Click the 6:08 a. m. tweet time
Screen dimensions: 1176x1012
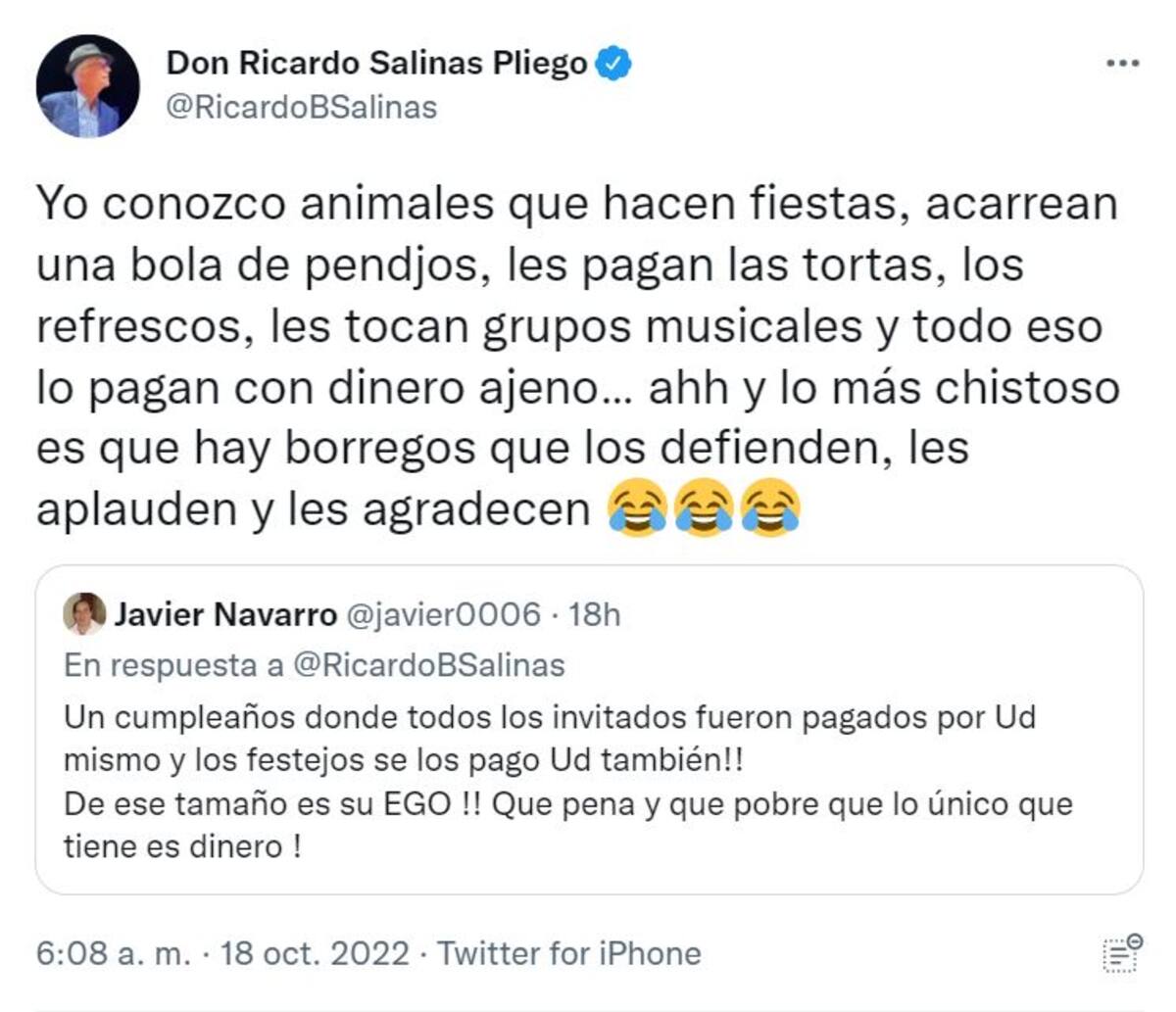click(114, 953)
